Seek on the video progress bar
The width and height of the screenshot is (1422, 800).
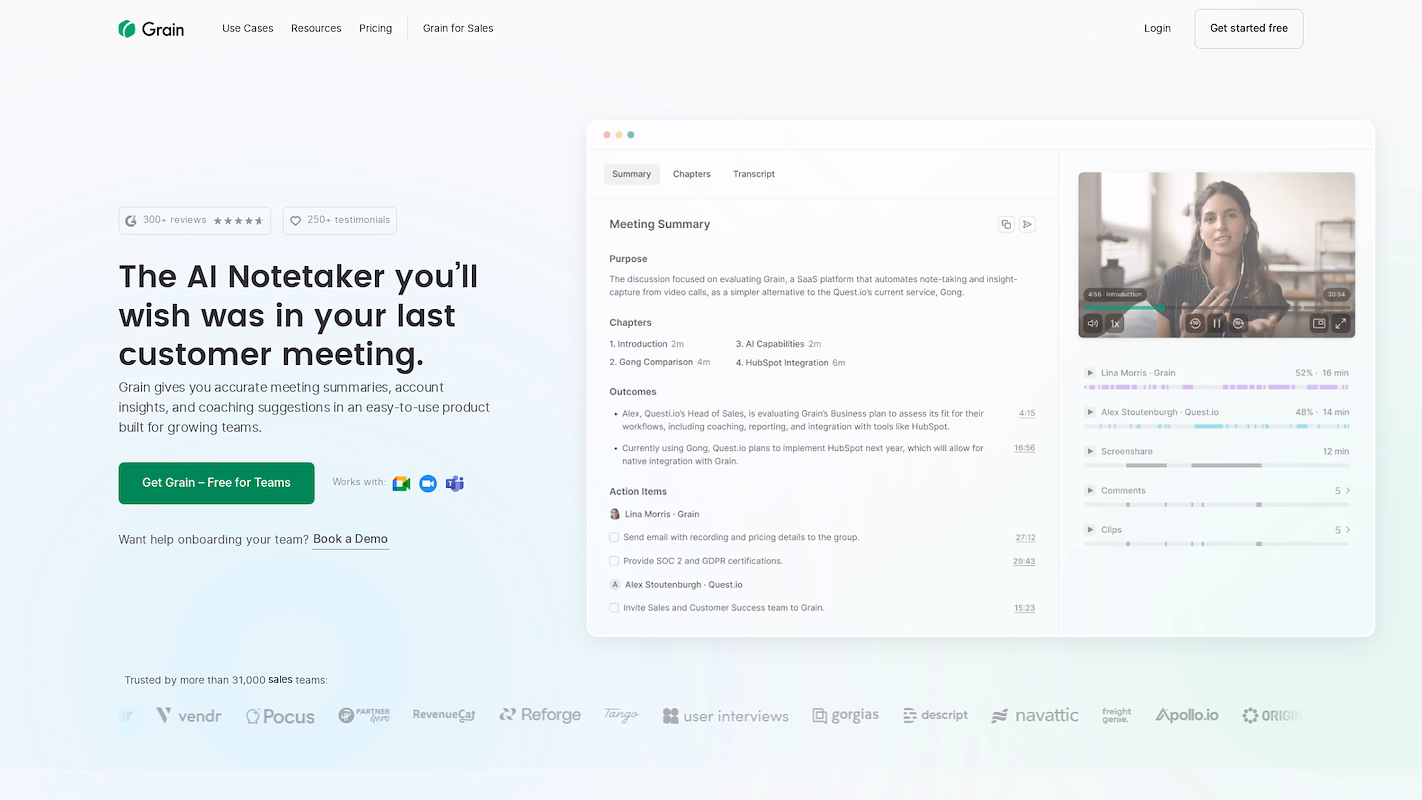1217,307
